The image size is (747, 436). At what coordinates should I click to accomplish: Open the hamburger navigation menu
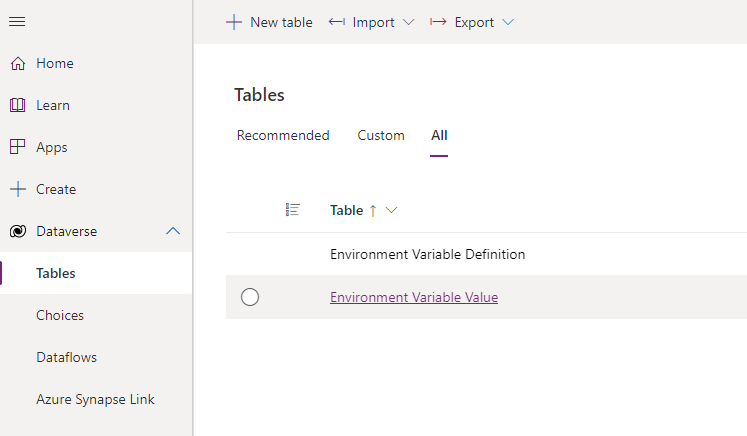(17, 21)
